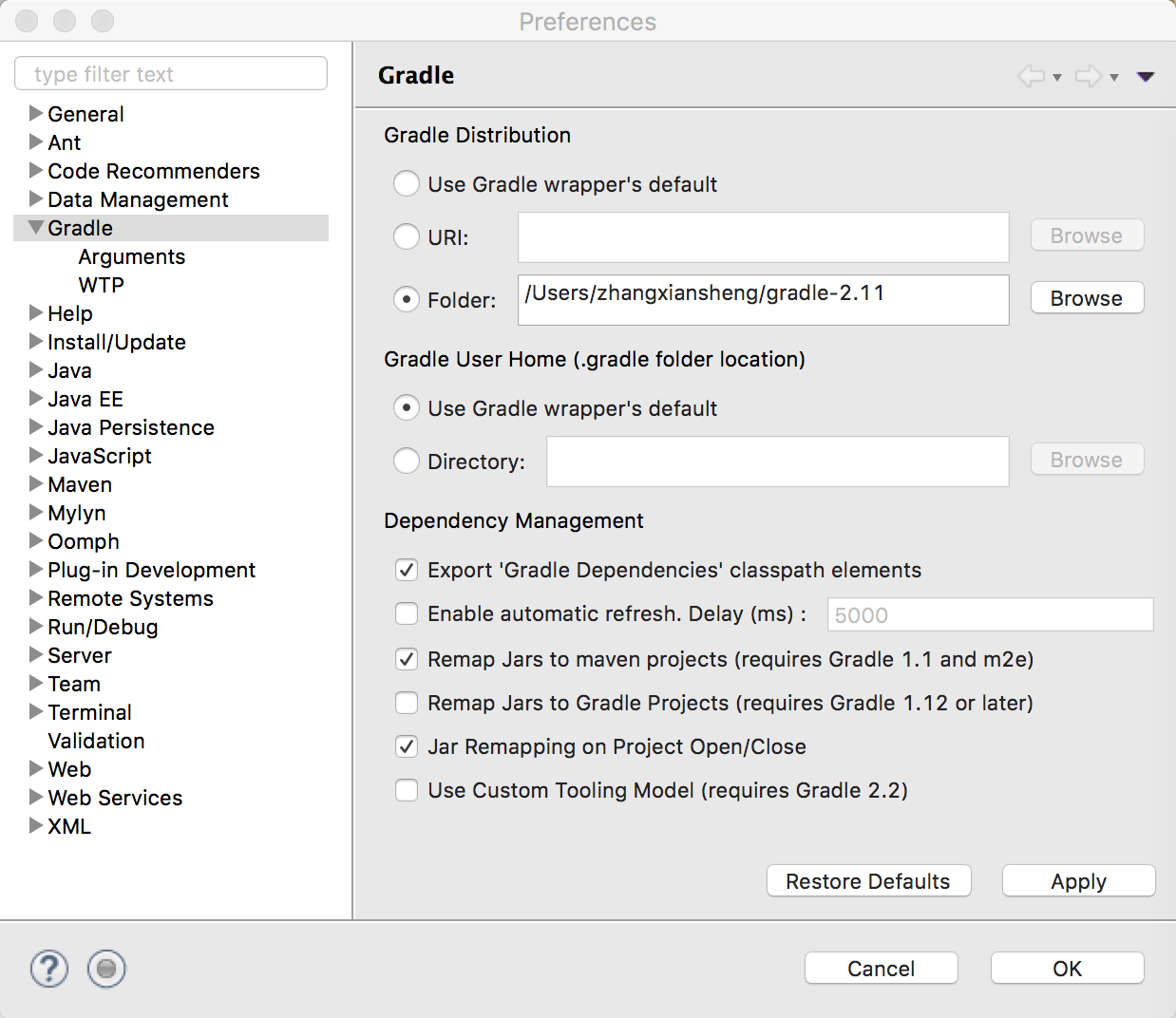Viewport: 1176px width, 1018px height.
Task: Click the refresh Delay value field
Action: point(990,614)
